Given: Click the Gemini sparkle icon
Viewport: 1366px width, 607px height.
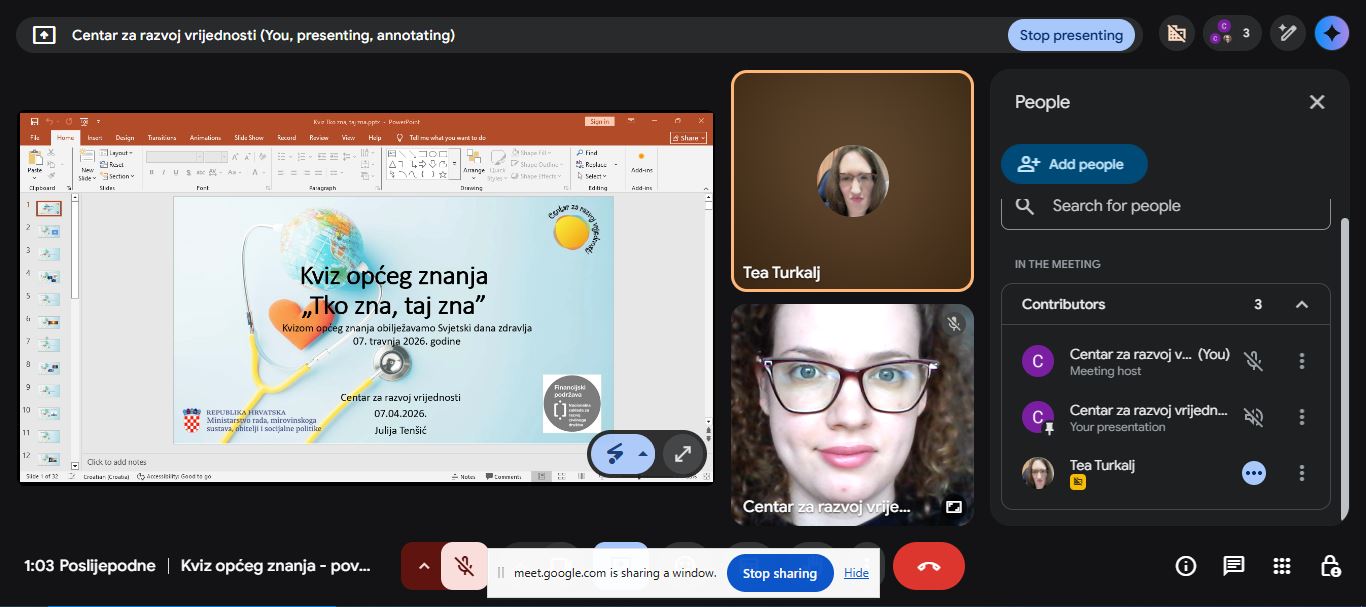Looking at the screenshot, I should point(1332,34).
